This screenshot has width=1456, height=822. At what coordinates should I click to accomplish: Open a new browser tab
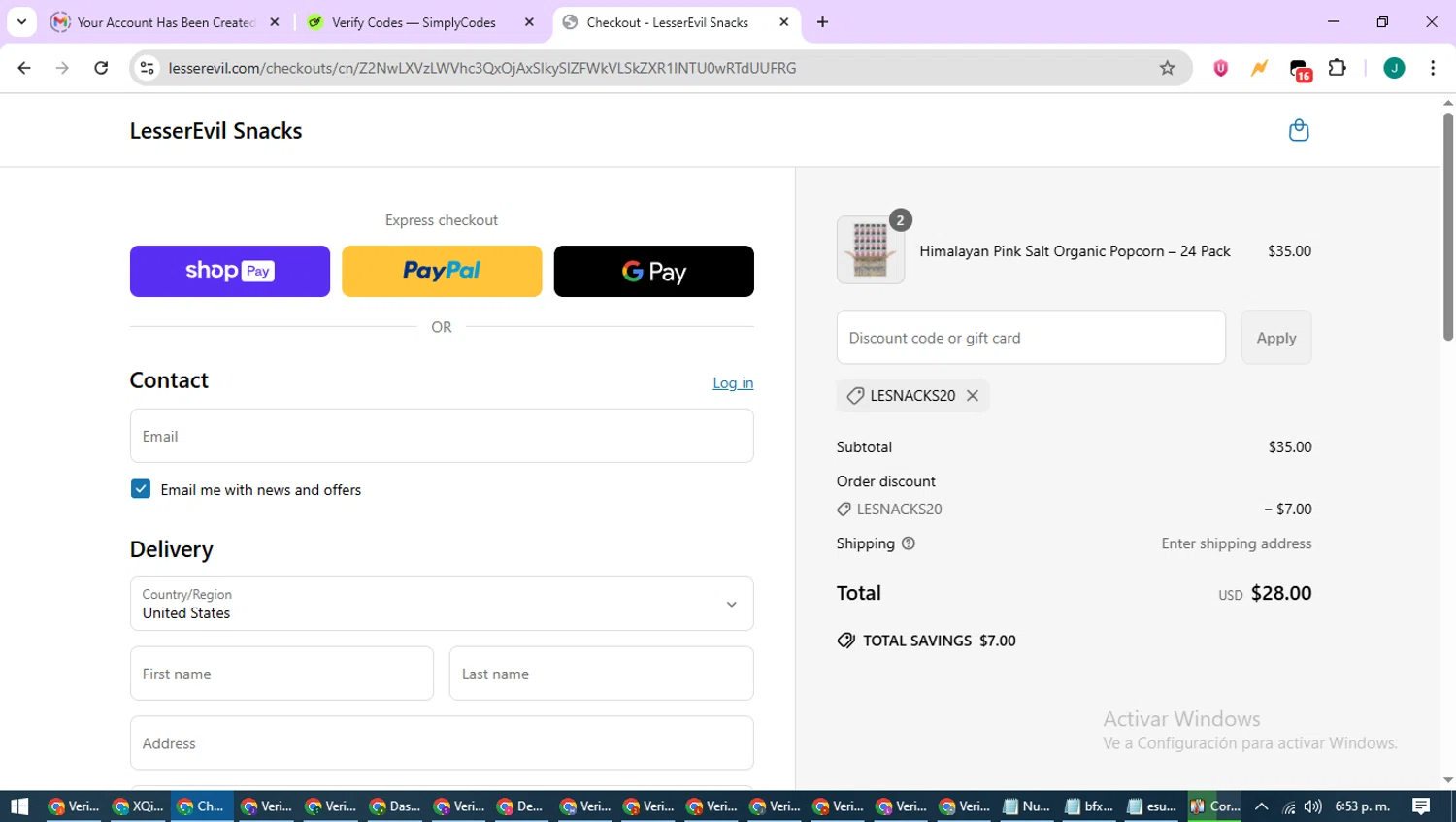(x=822, y=22)
